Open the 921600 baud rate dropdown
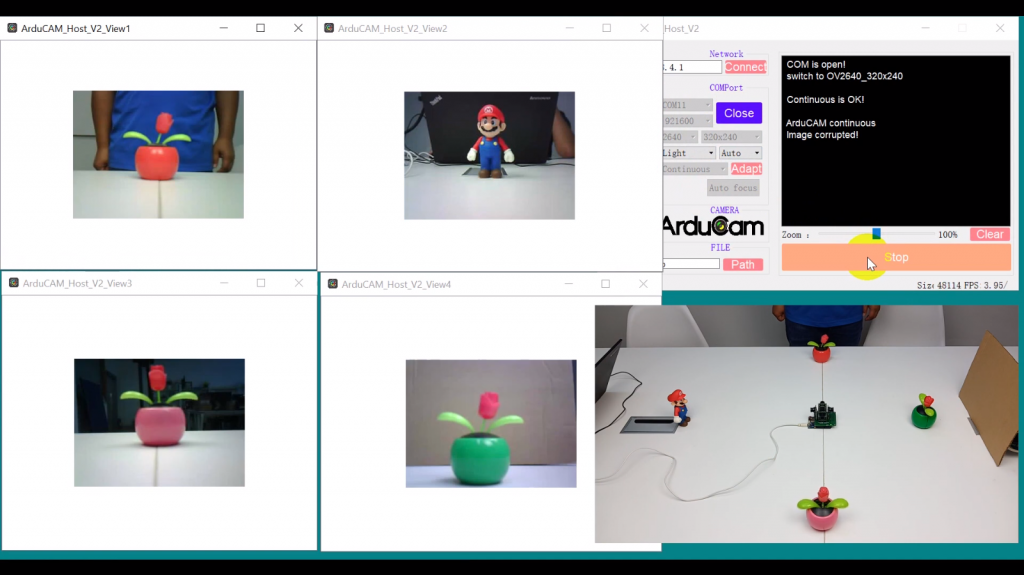This screenshot has width=1024, height=575. pyautogui.click(x=687, y=121)
